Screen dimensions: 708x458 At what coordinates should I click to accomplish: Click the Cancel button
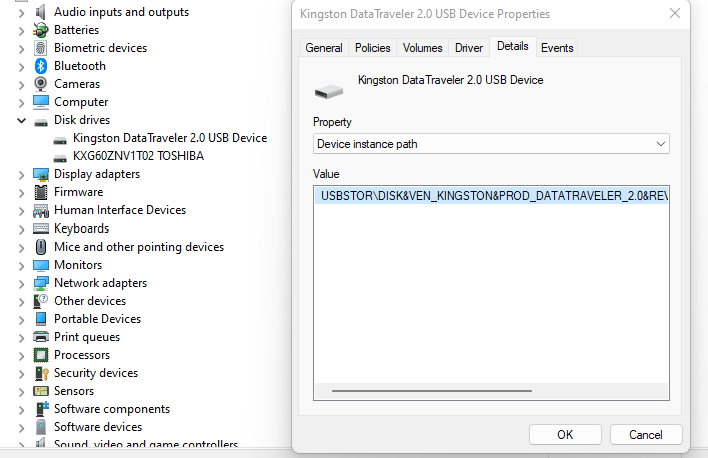point(646,435)
